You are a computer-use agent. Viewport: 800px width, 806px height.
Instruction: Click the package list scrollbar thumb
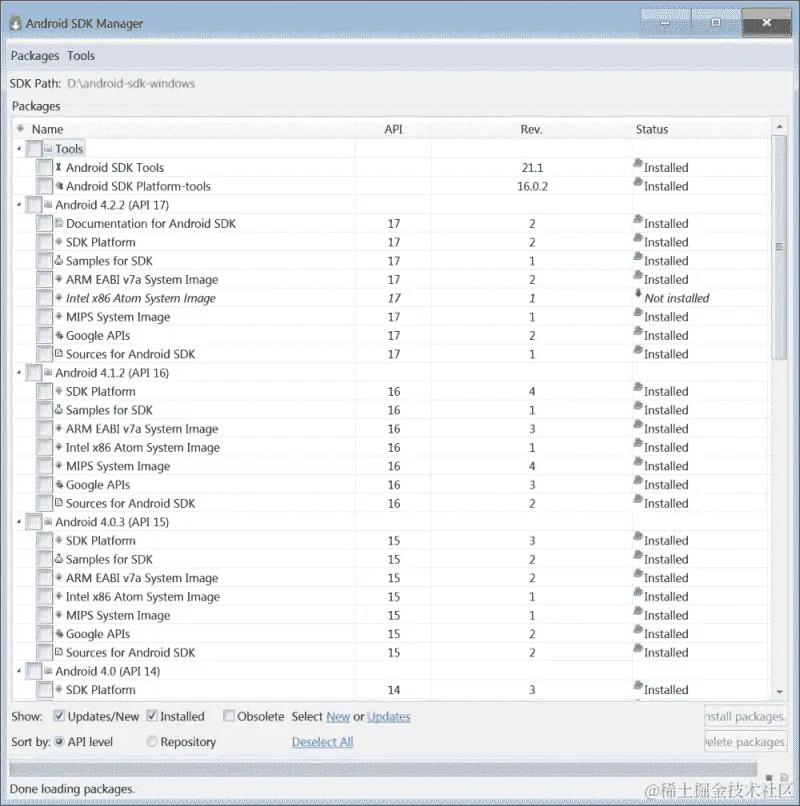779,247
